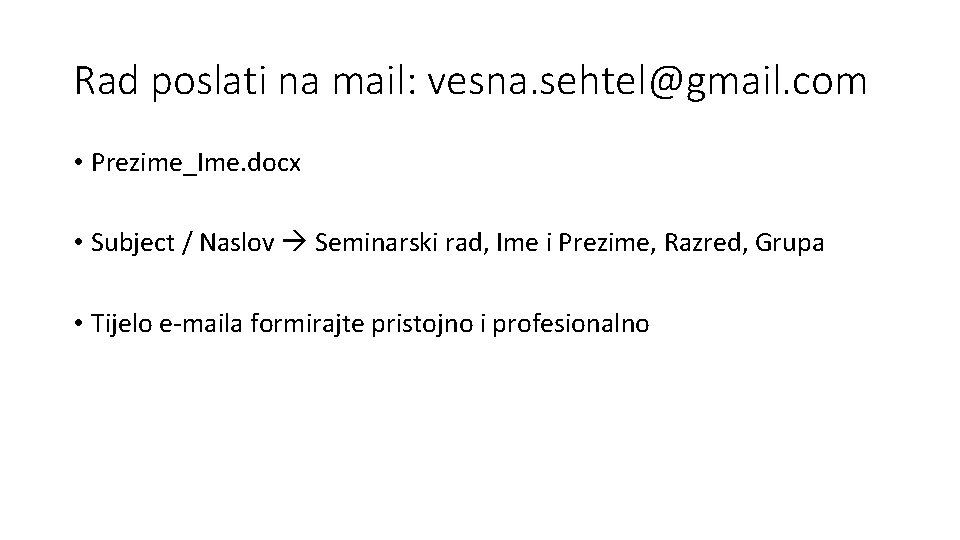Click the bullet before Tijelo e-maila
Viewport: 960px width, 540px height.
[79, 324]
